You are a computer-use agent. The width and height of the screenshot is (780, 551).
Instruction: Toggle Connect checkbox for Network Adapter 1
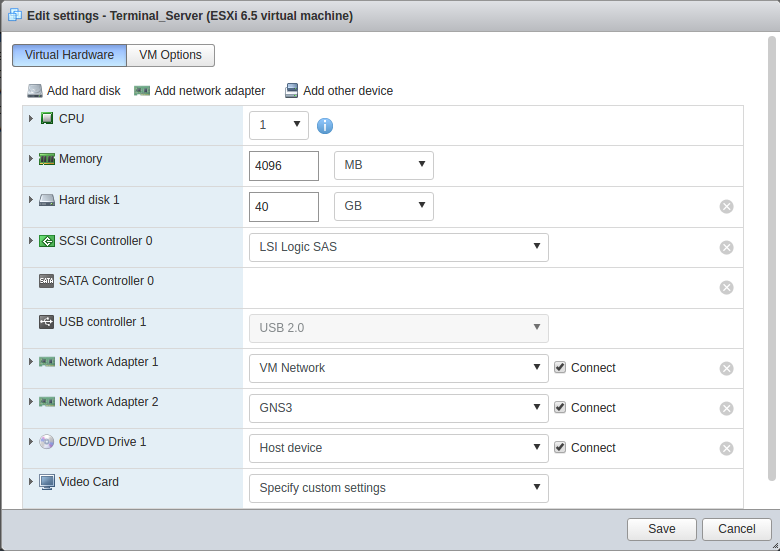coord(560,367)
